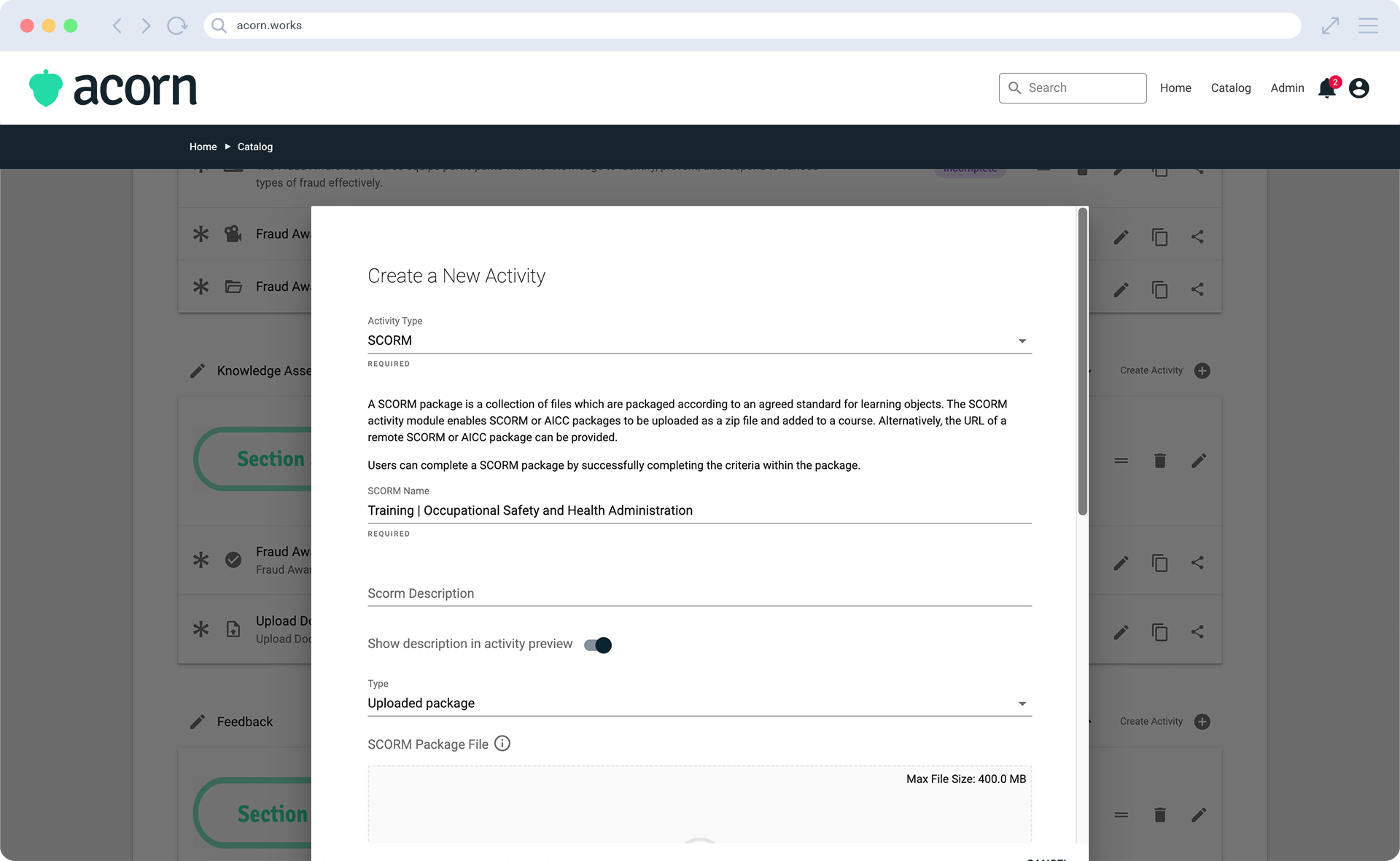Open the user account profile icon

1358,88
